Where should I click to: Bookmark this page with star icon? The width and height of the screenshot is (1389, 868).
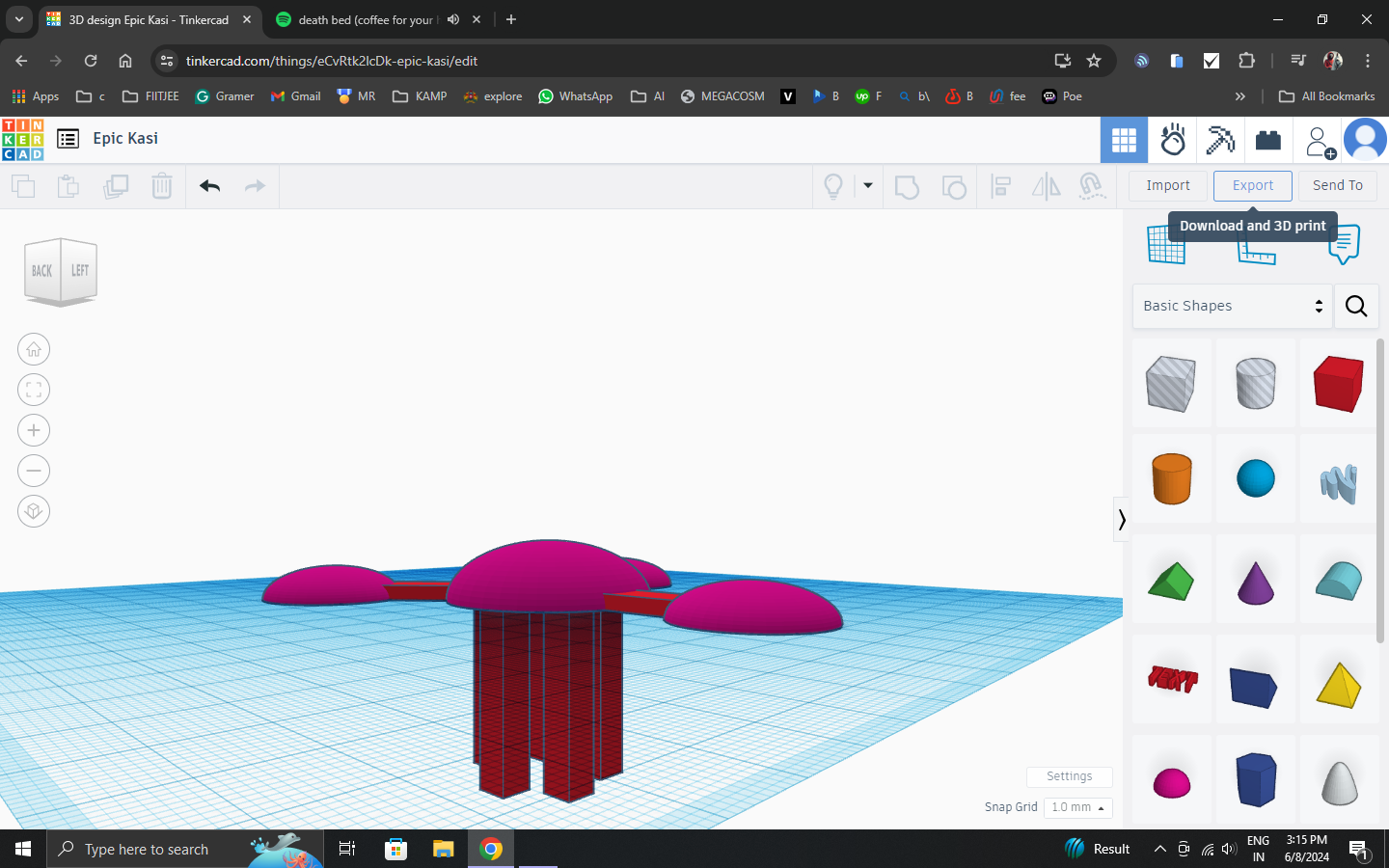(1094, 61)
